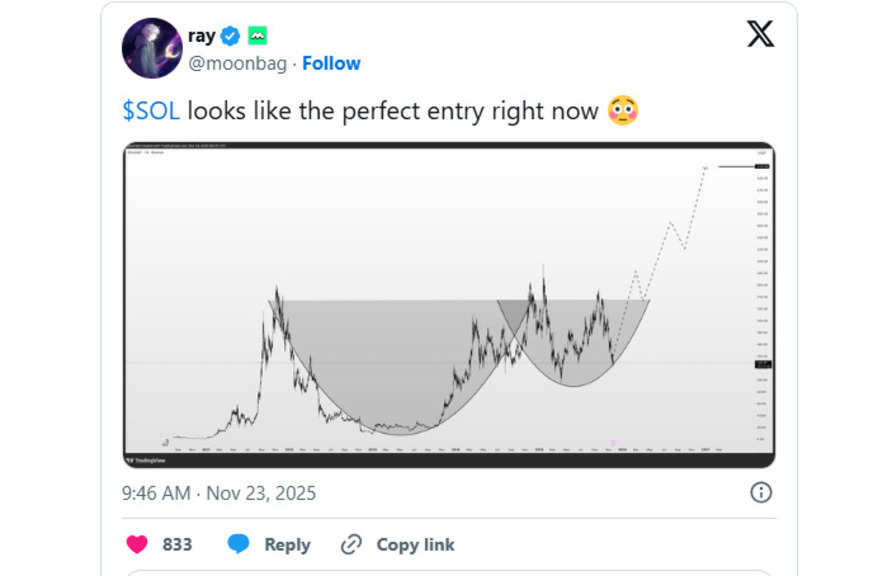Image resolution: width=892 pixels, height=576 pixels.
Task: Open X via the X logo
Action: 760,35
